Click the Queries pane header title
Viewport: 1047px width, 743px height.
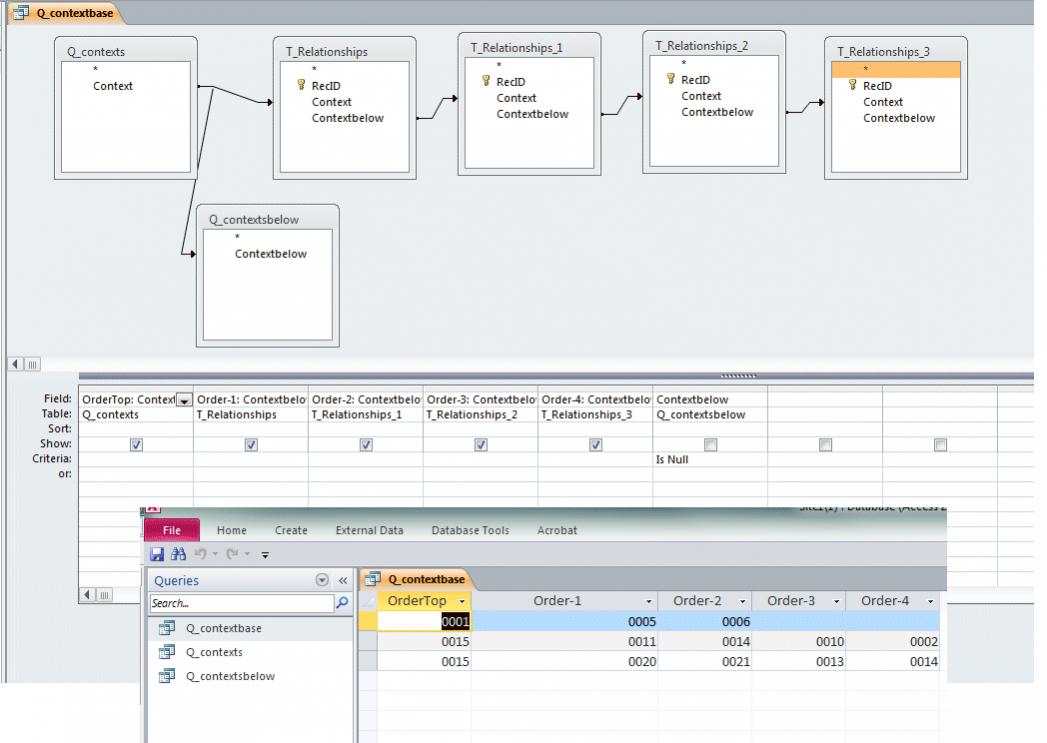(x=176, y=581)
